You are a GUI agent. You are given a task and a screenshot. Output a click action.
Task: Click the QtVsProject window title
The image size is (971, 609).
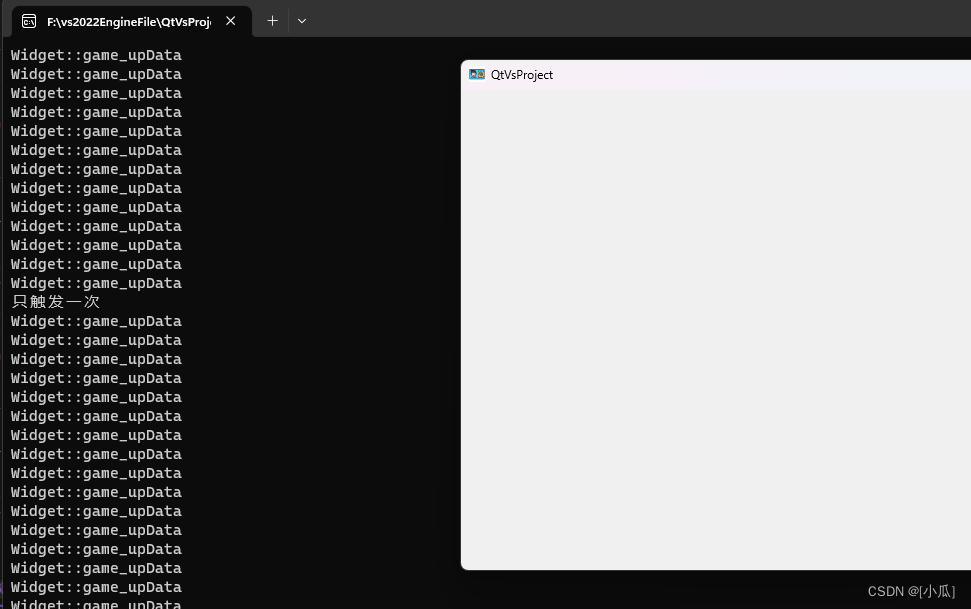click(521, 75)
